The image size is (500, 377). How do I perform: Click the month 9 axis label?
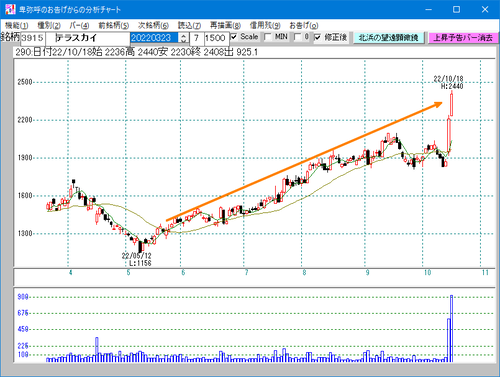(x=367, y=273)
